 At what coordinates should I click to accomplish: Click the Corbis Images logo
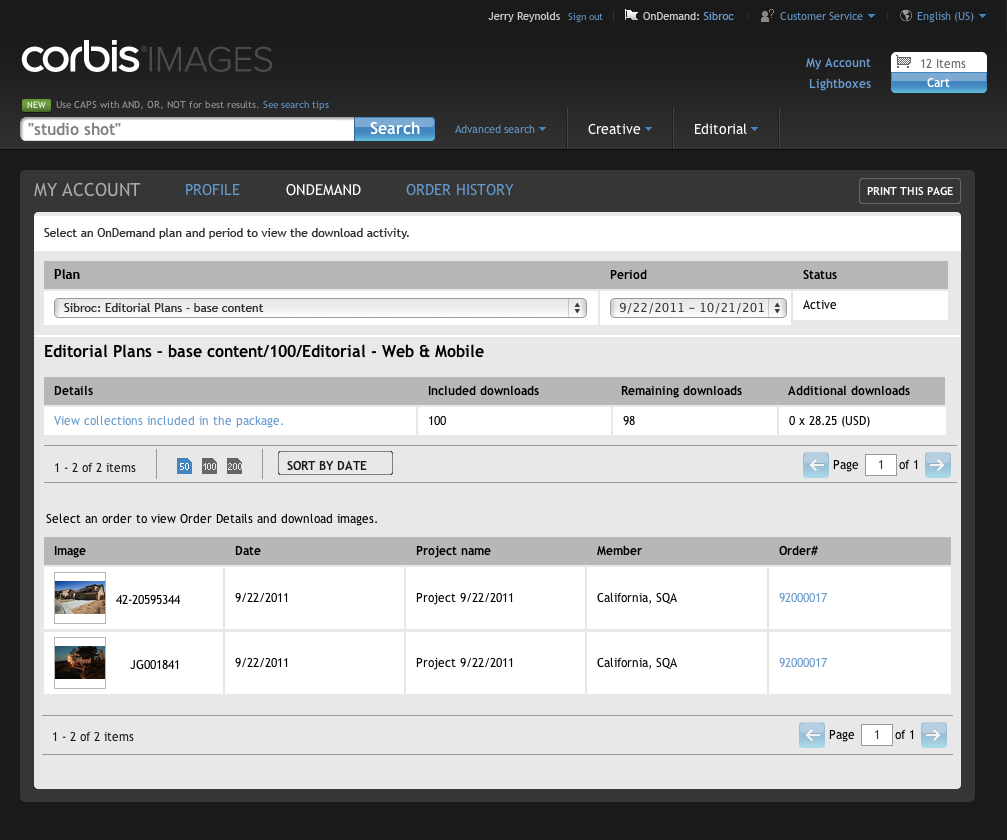click(x=147, y=58)
